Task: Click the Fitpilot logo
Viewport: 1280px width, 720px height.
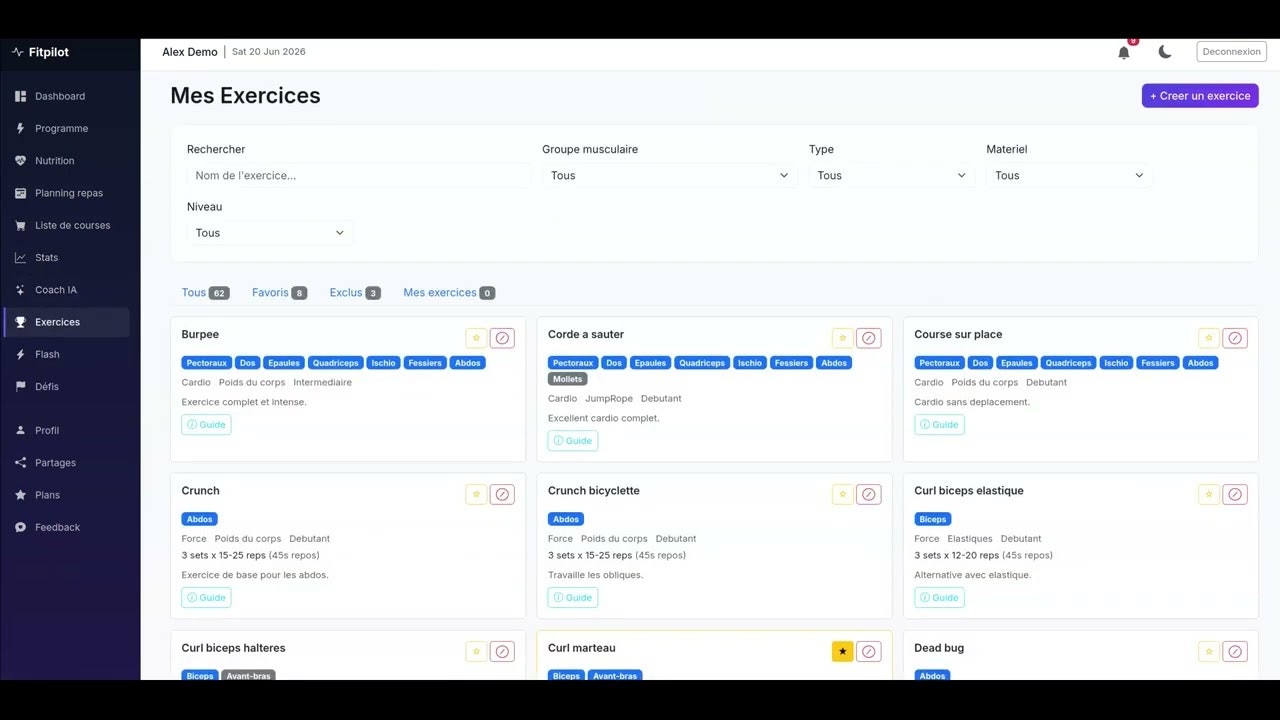Action: tap(40, 52)
